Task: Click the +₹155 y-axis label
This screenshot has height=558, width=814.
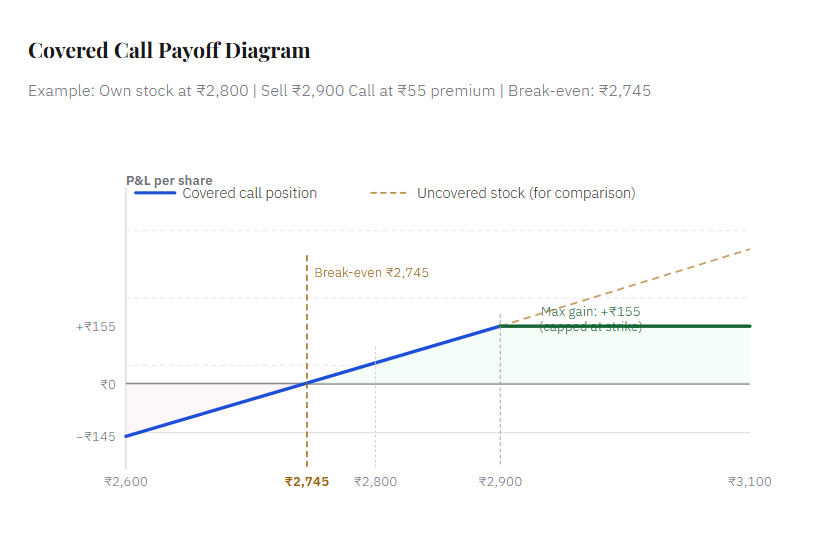Action: click(x=96, y=326)
